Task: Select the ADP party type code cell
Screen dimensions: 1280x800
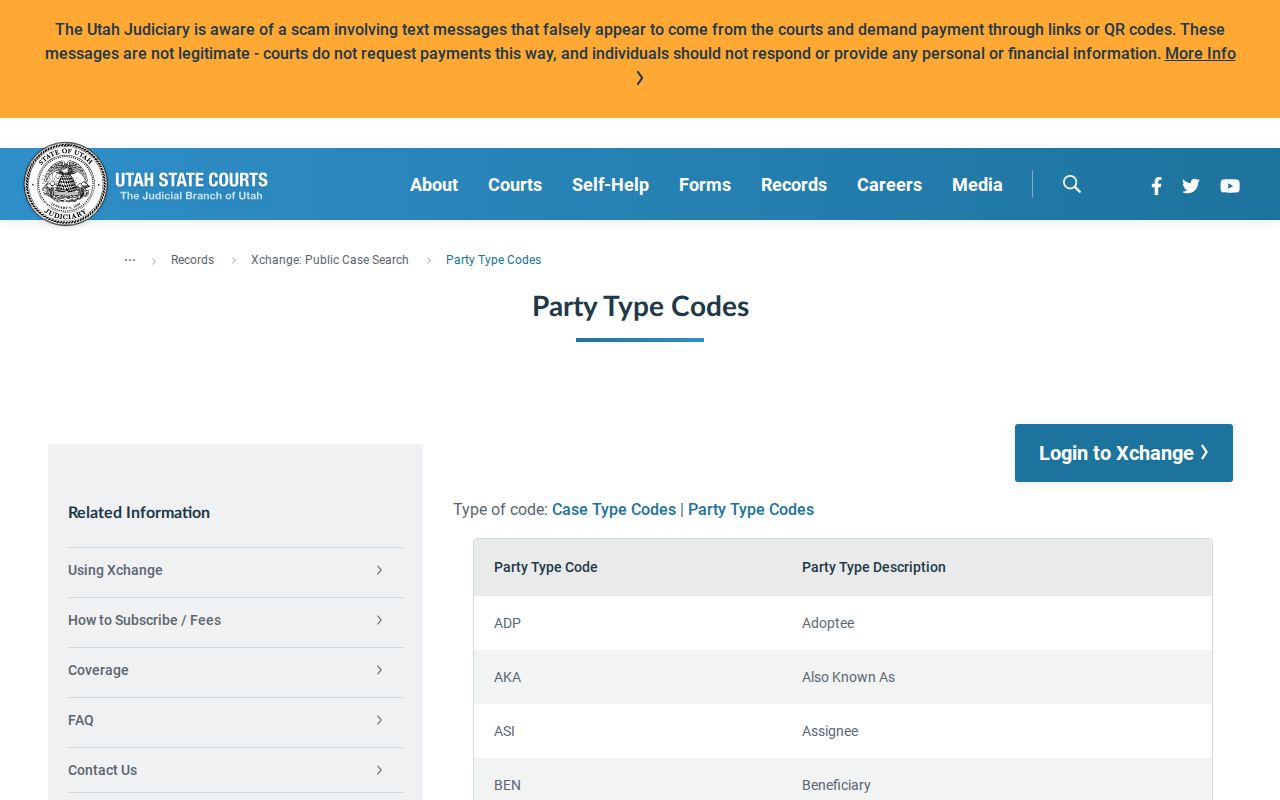Action: tap(627, 623)
